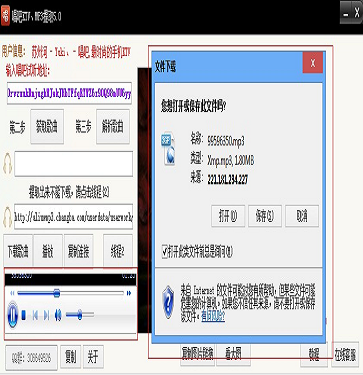
Task: Open the risk information link
Action: (x=213, y=316)
